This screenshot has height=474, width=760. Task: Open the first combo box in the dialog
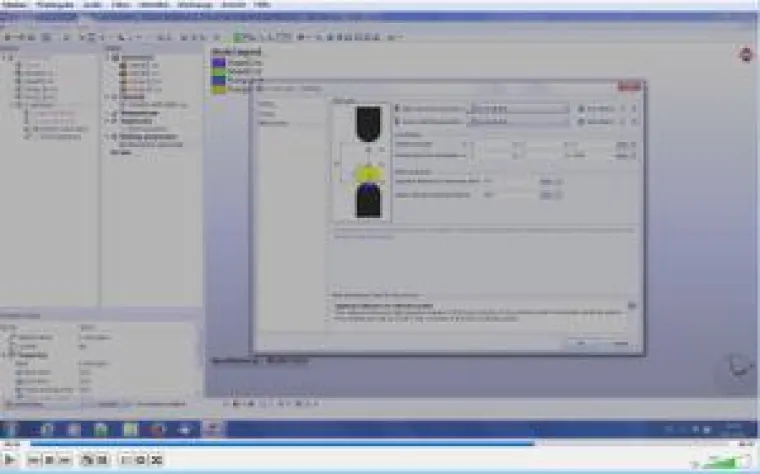click(x=518, y=107)
